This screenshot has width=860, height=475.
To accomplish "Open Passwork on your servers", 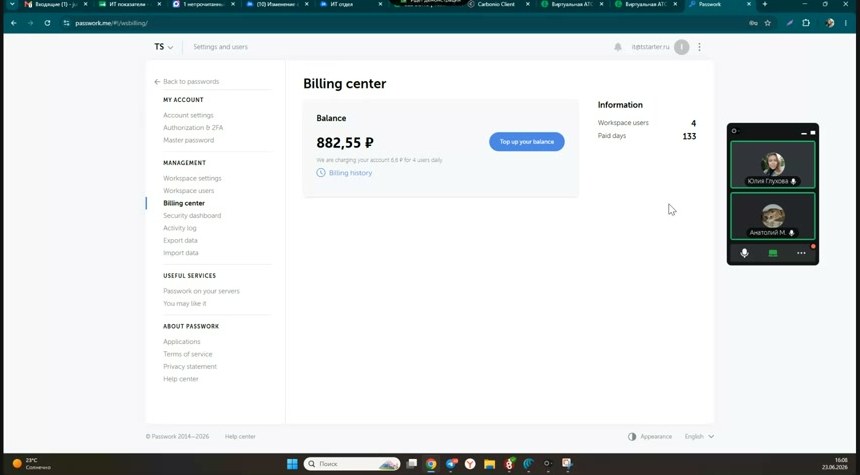I will click(201, 291).
